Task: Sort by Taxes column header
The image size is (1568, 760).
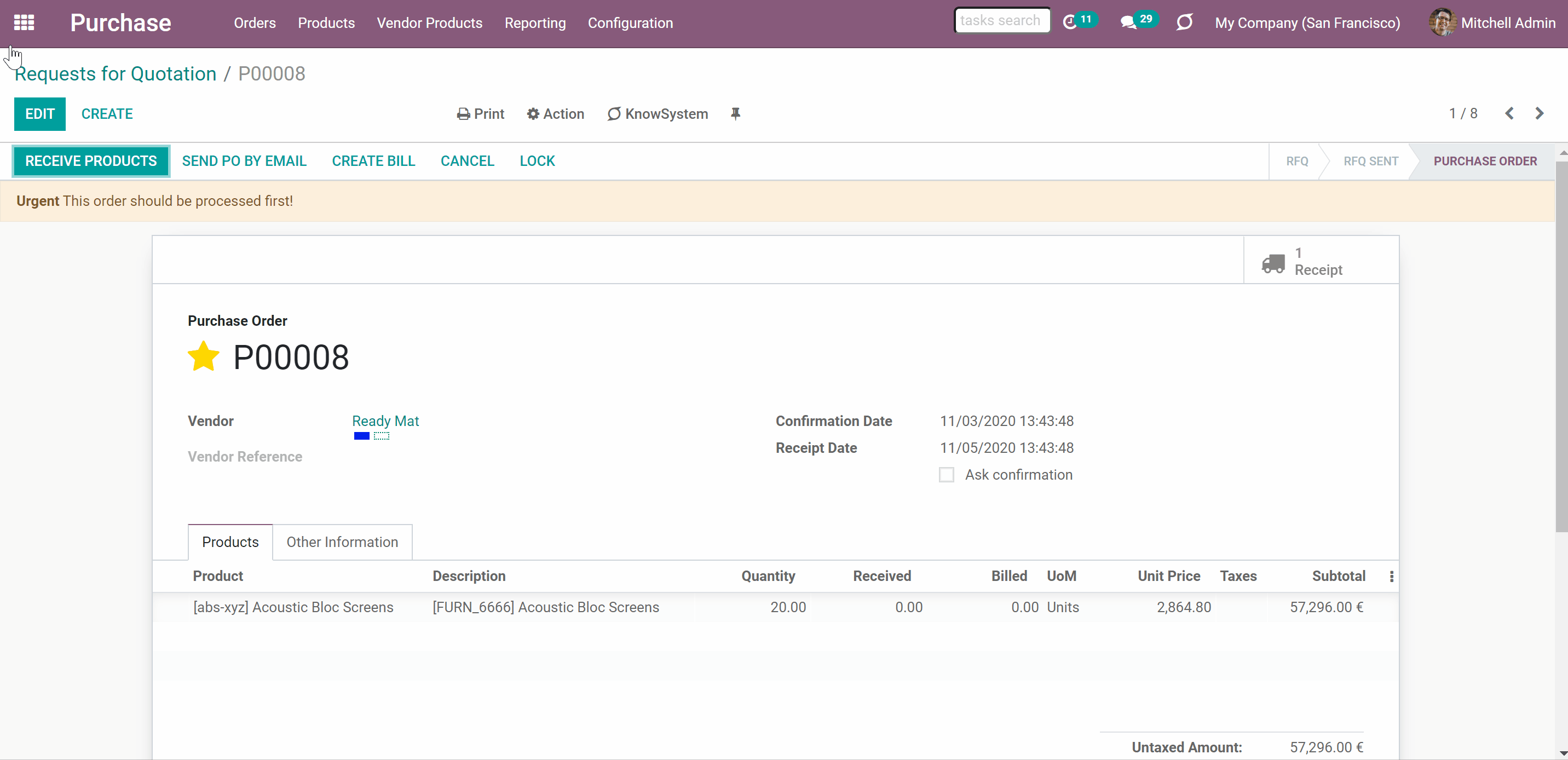Action: tap(1238, 576)
